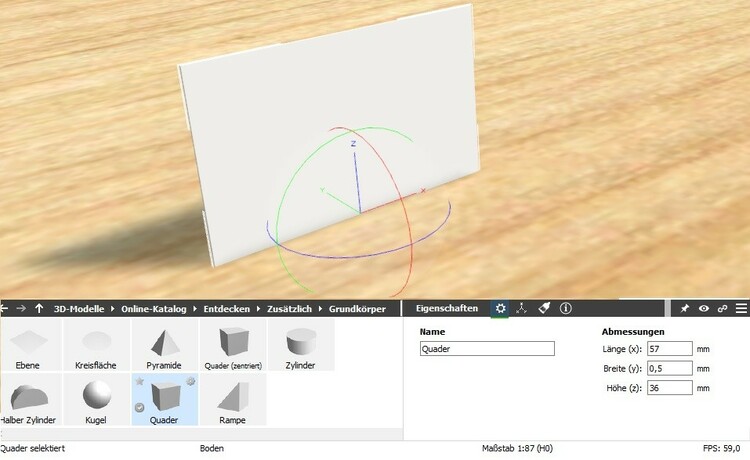Open the info tab in Eigenschaften
This screenshot has height=460, width=750.
coord(565,308)
